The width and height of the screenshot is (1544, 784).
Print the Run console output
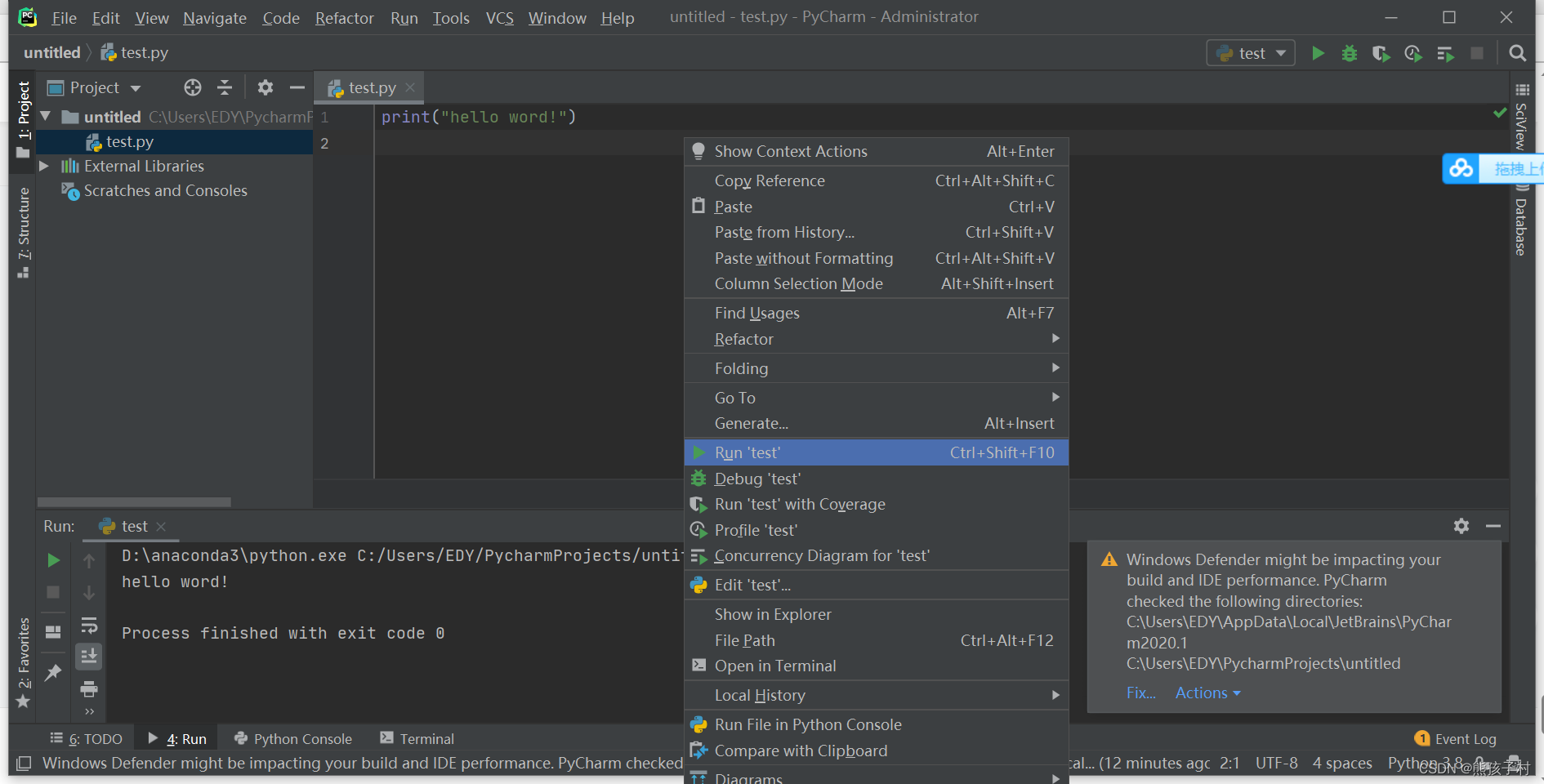click(x=89, y=688)
